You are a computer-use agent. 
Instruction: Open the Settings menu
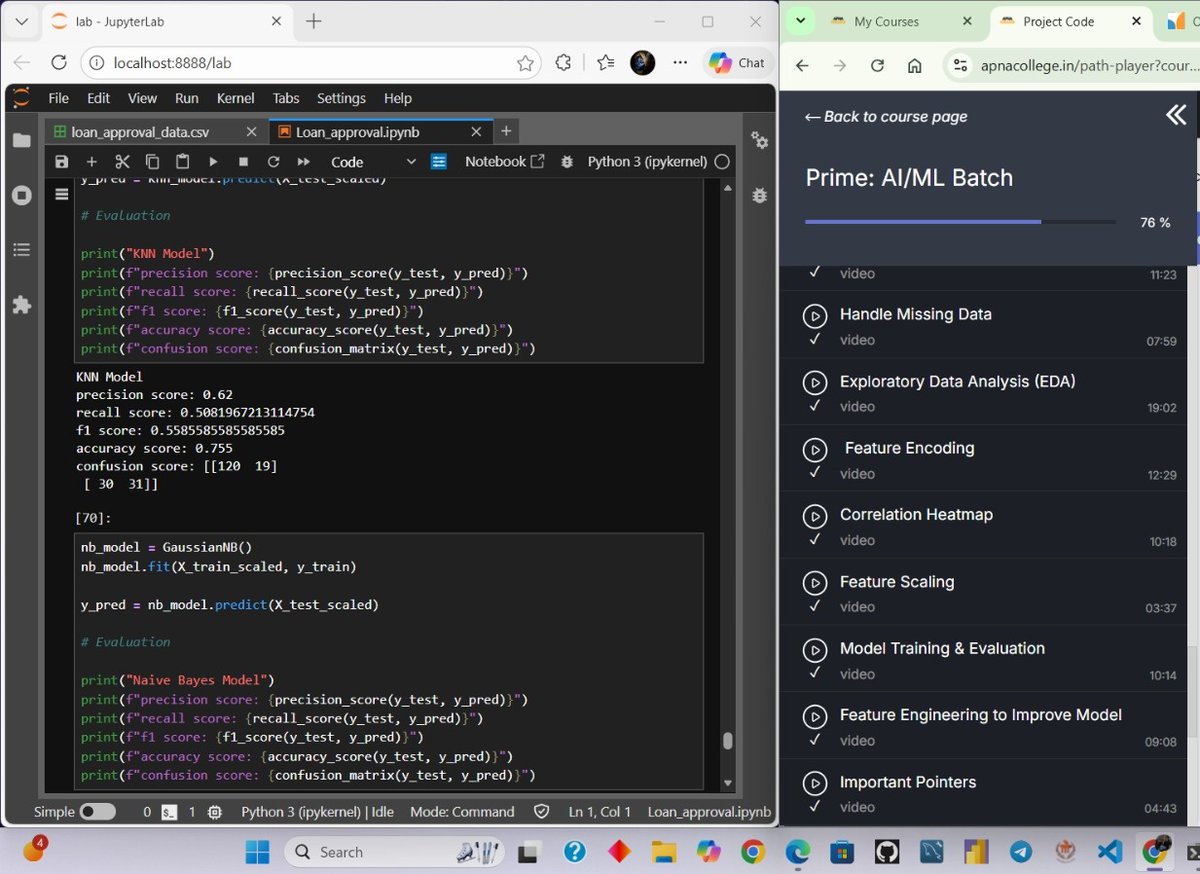pyautogui.click(x=341, y=98)
